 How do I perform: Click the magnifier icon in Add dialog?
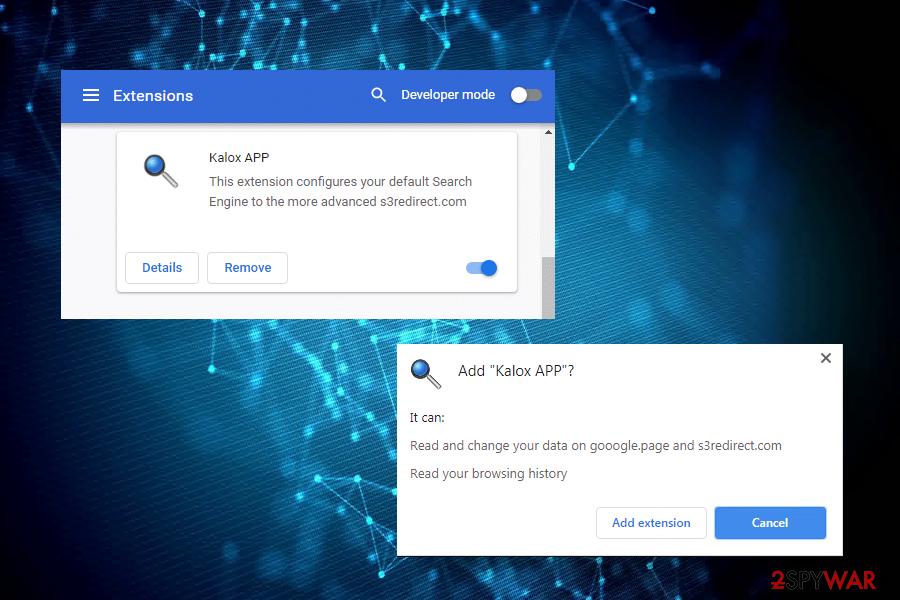[425, 374]
